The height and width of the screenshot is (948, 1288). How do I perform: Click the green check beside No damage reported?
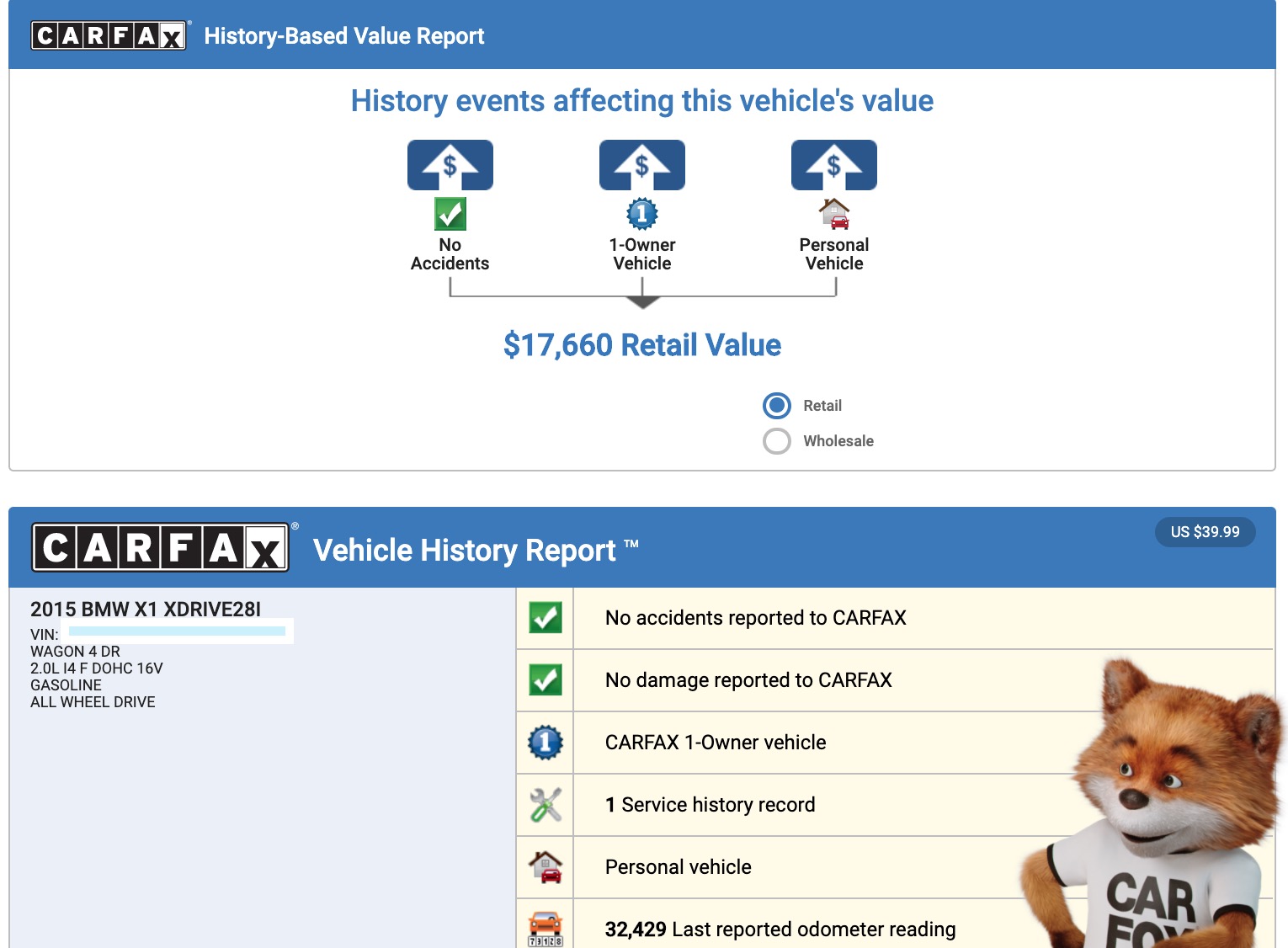tap(546, 680)
